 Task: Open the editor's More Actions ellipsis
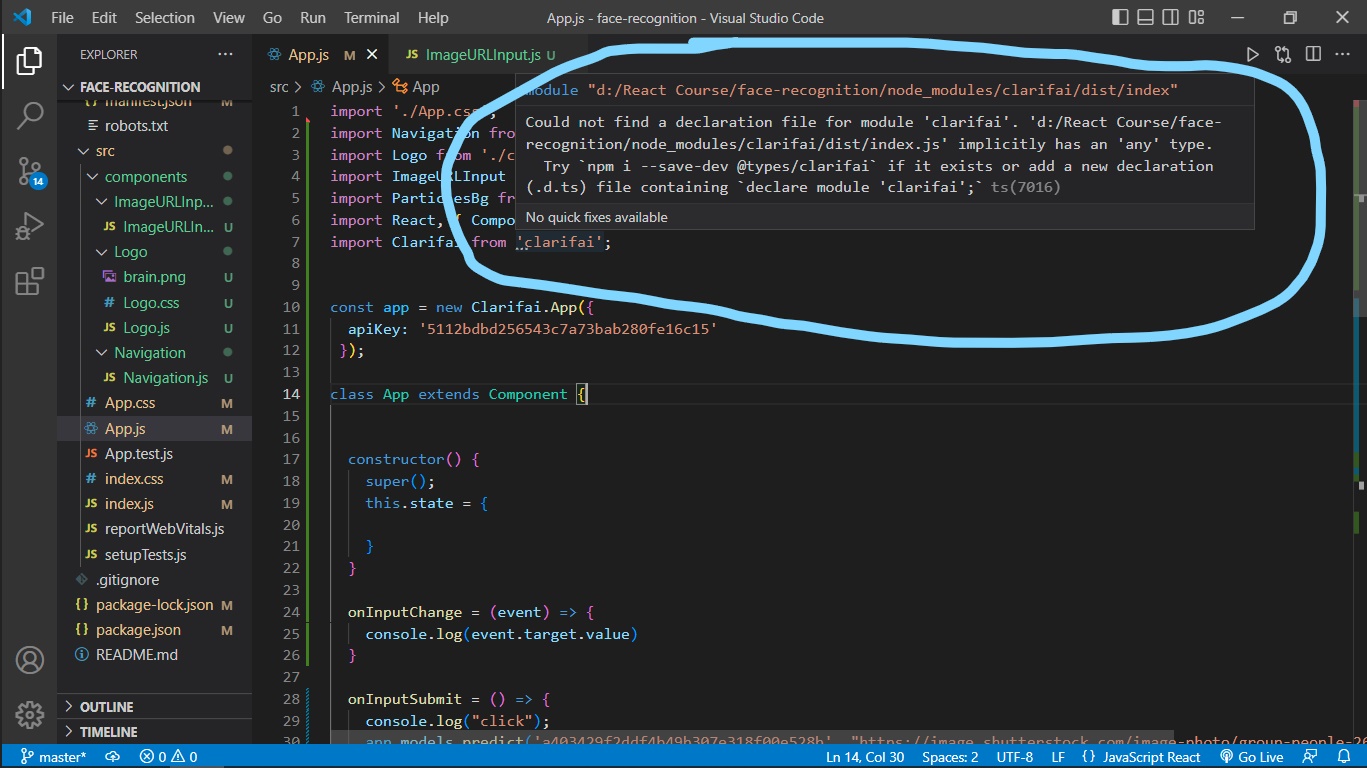click(x=1343, y=55)
